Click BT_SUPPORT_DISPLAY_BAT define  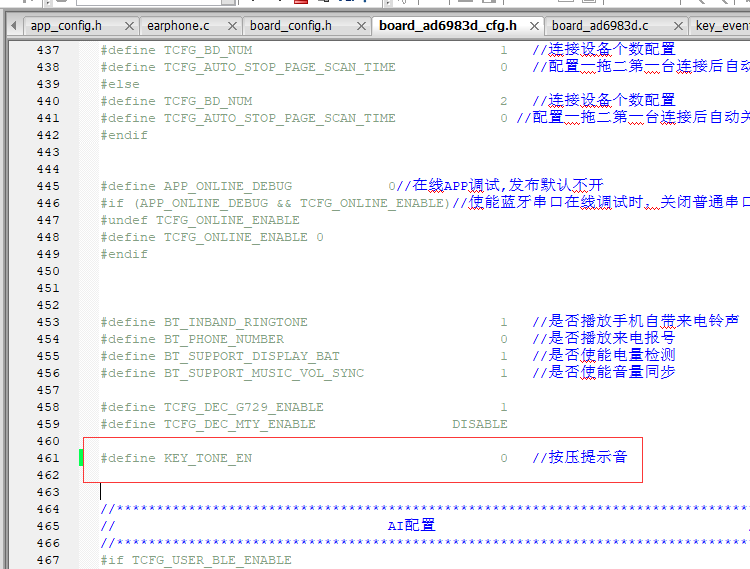point(220,356)
